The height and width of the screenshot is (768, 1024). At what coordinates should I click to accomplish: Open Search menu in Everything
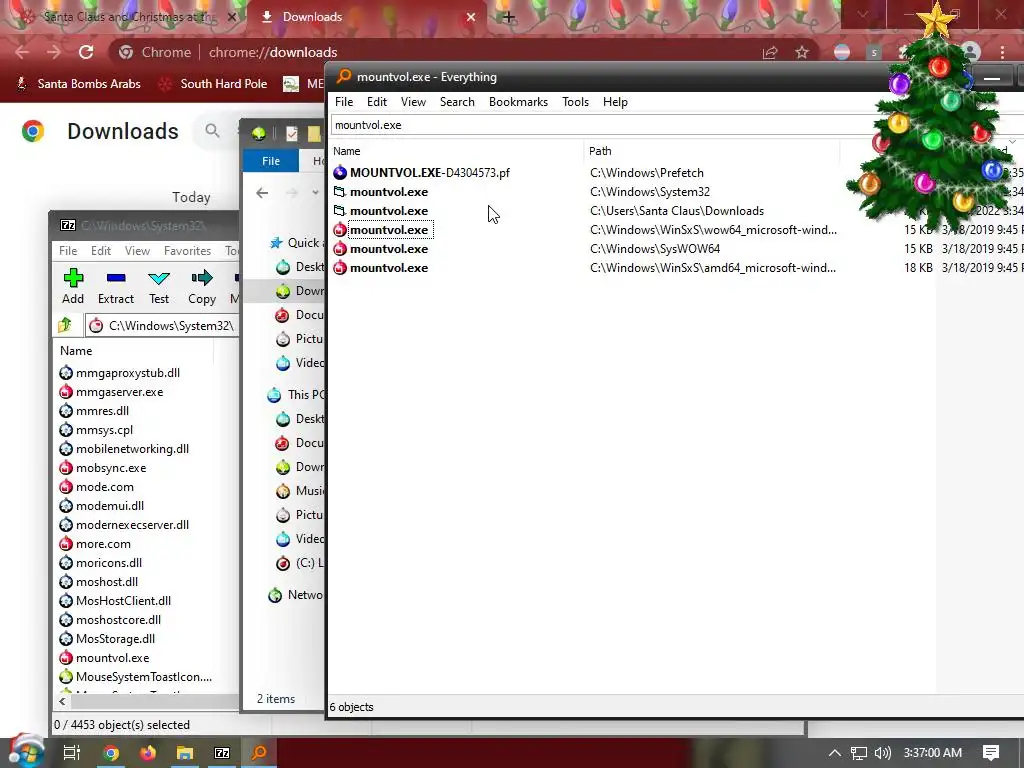click(457, 102)
